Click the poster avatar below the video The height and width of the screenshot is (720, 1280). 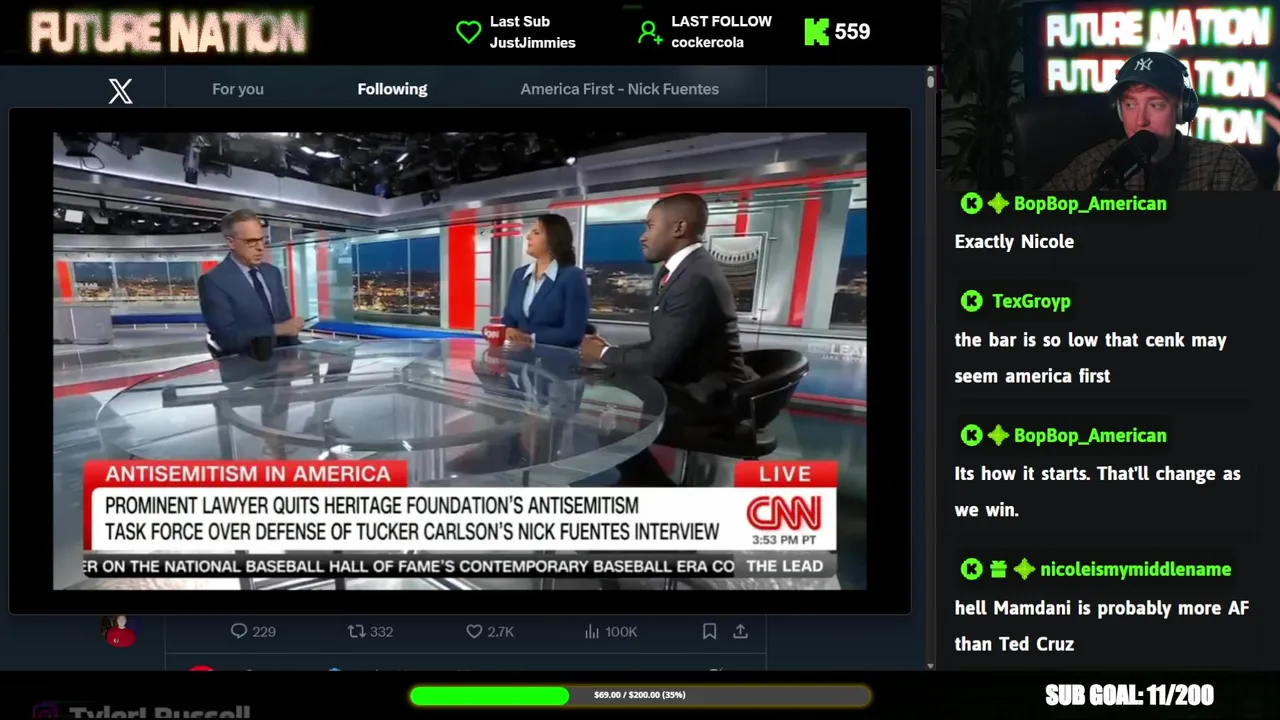click(120, 631)
